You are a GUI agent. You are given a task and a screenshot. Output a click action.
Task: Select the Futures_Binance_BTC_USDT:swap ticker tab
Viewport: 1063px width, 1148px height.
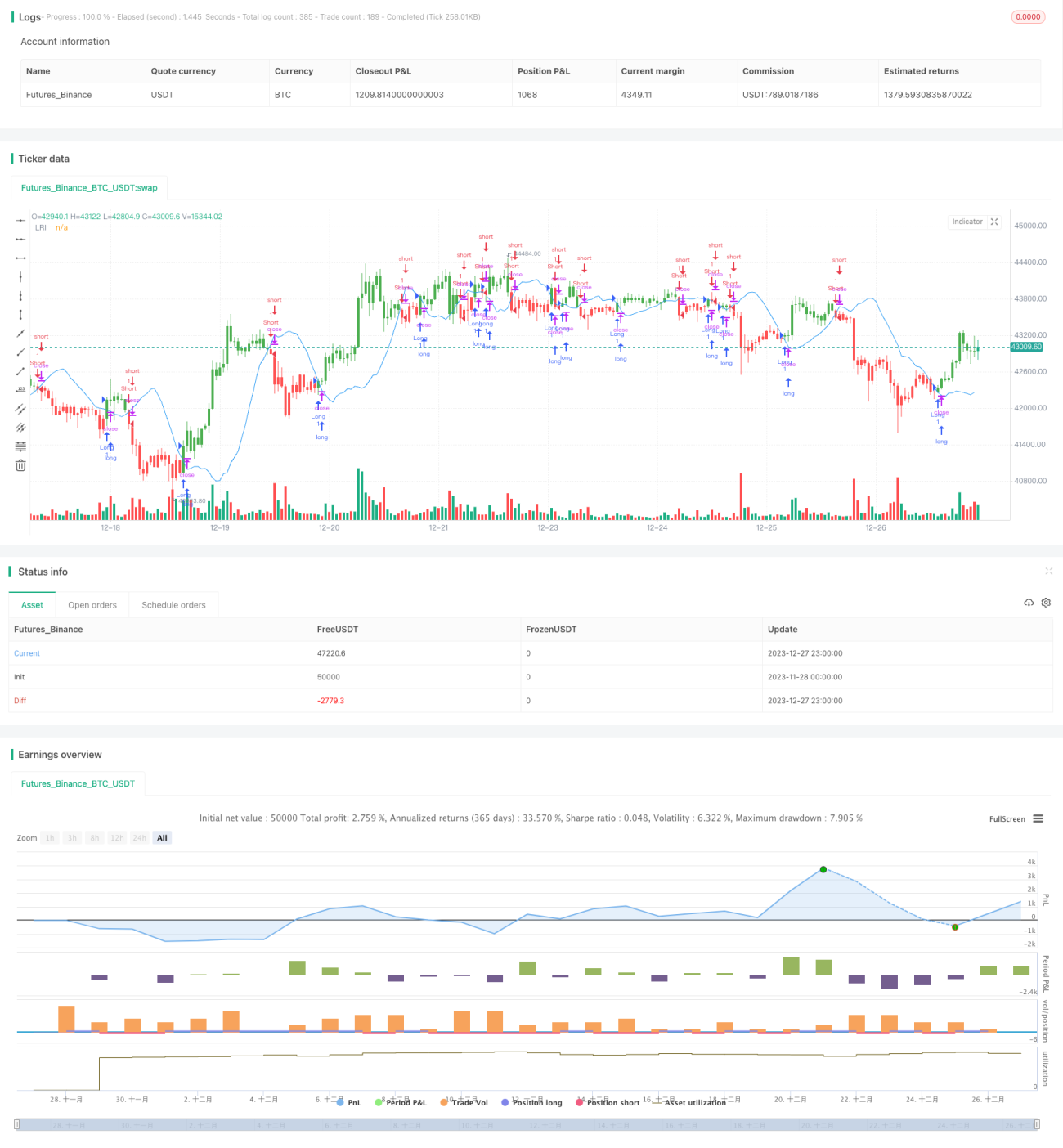[x=89, y=187]
